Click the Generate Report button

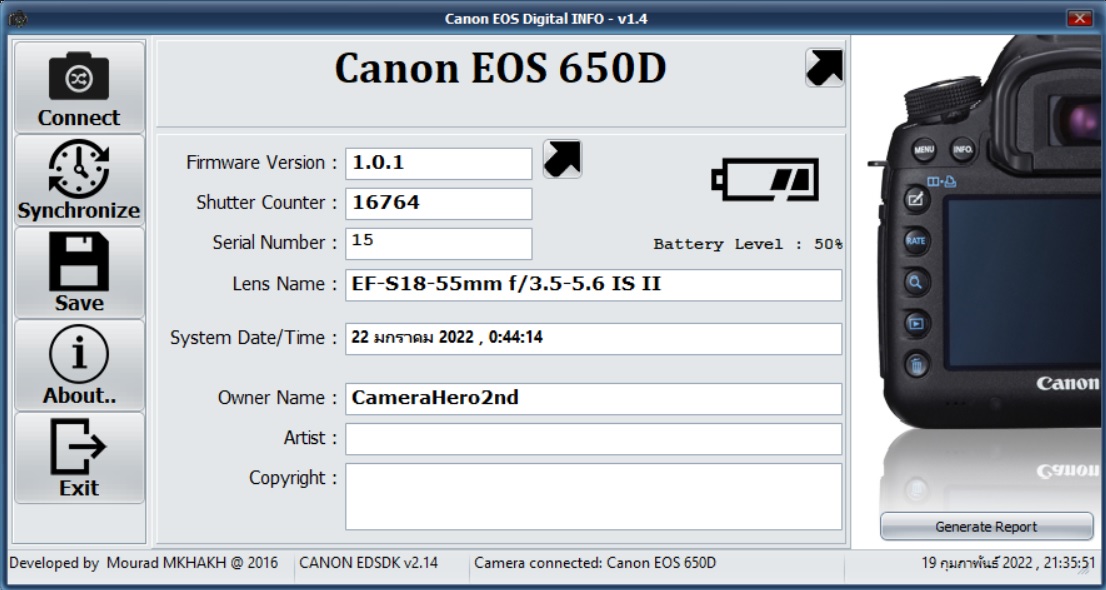coord(986,526)
